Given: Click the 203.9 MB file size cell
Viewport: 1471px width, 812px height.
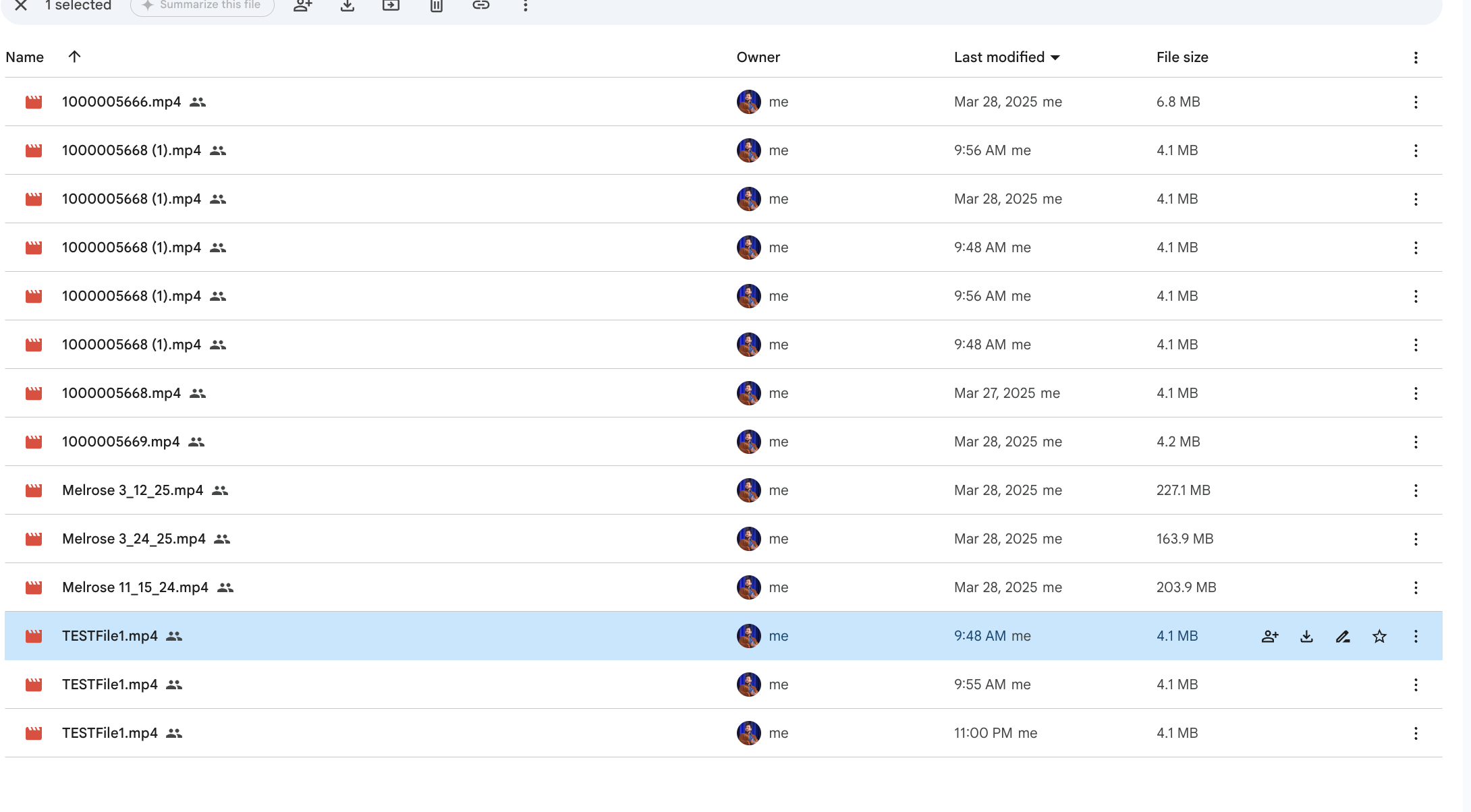Looking at the screenshot, I should (1186, 587).
